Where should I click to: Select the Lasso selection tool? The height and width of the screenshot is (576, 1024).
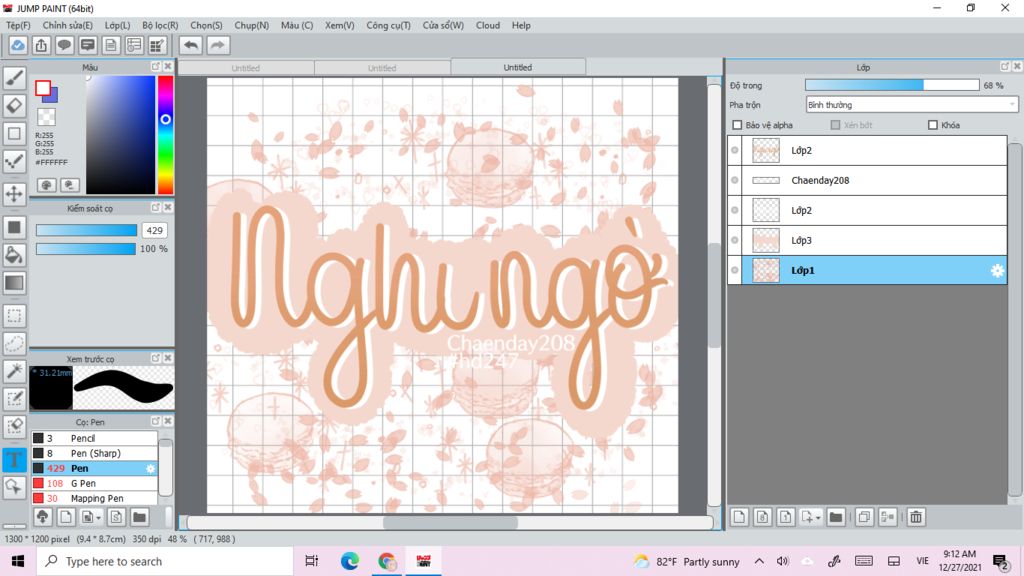coord(14,344)
